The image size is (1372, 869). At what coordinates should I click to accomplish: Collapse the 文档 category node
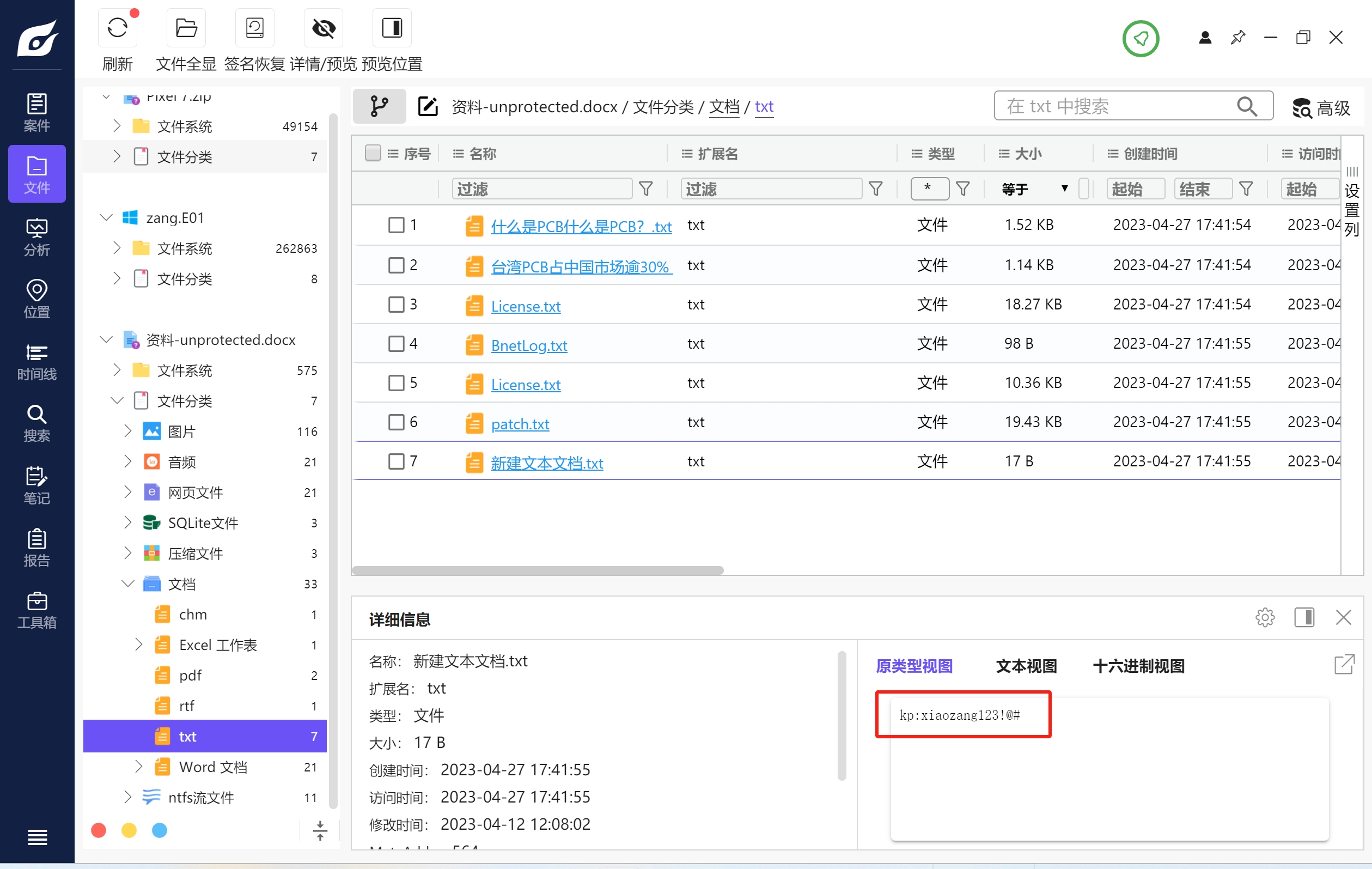pos(127,584)
